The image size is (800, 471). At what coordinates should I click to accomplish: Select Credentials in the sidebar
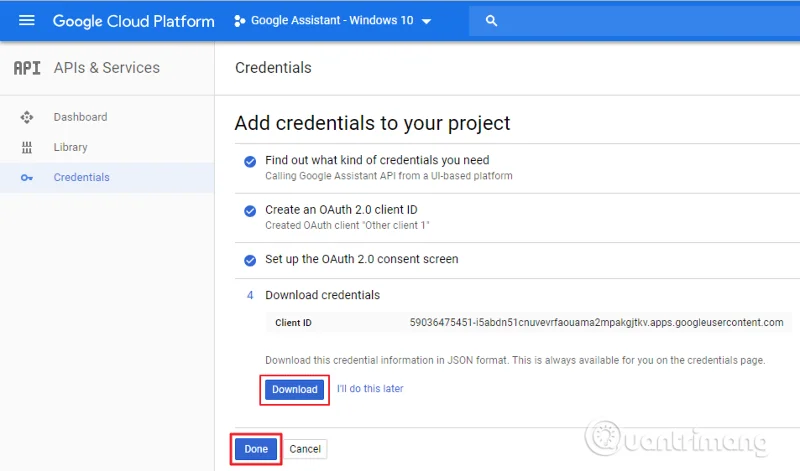click(x=107, y=178)
